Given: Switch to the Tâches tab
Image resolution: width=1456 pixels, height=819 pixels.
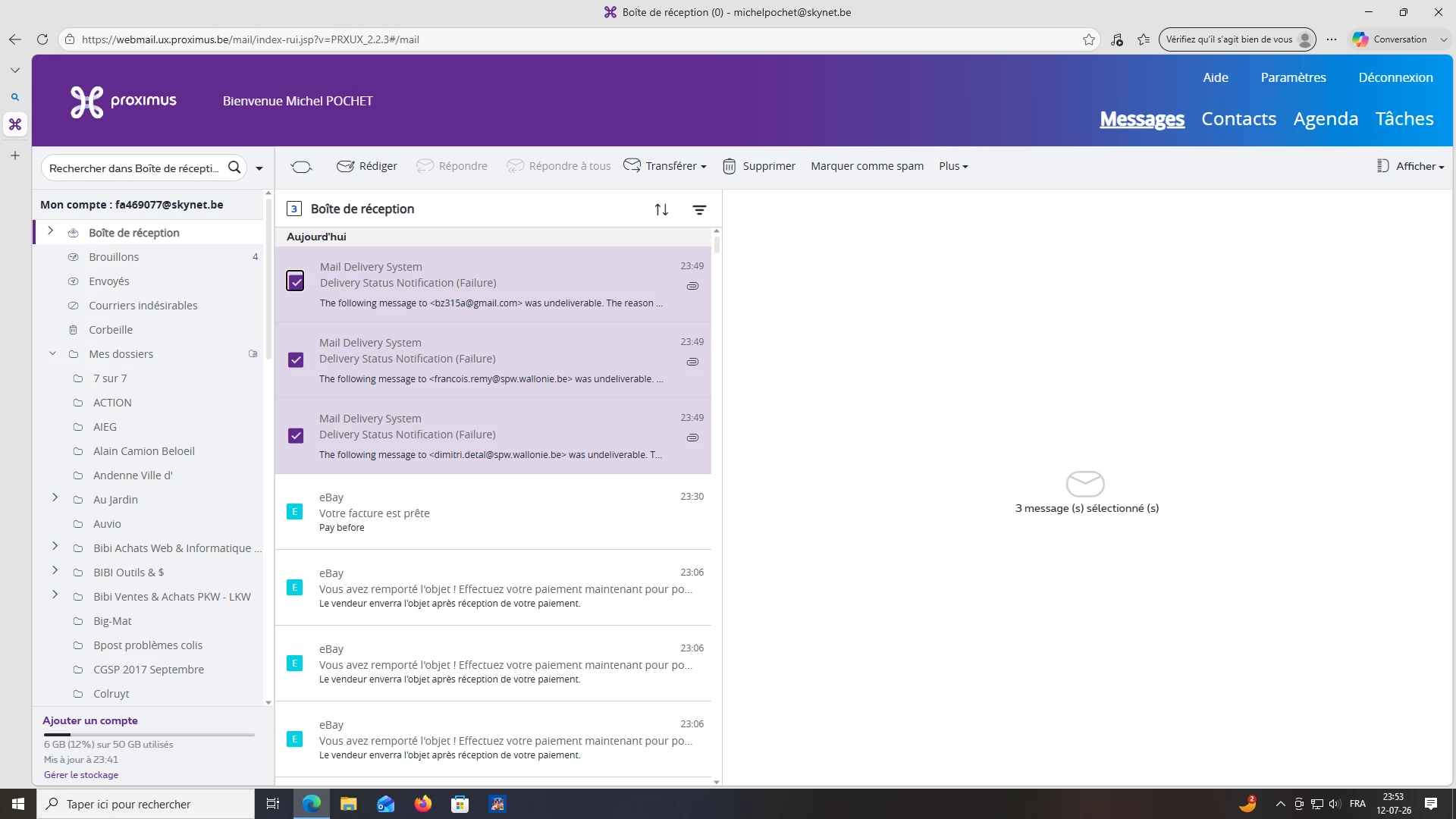Looking at the screenshot, I should (x=1404, y=119).
